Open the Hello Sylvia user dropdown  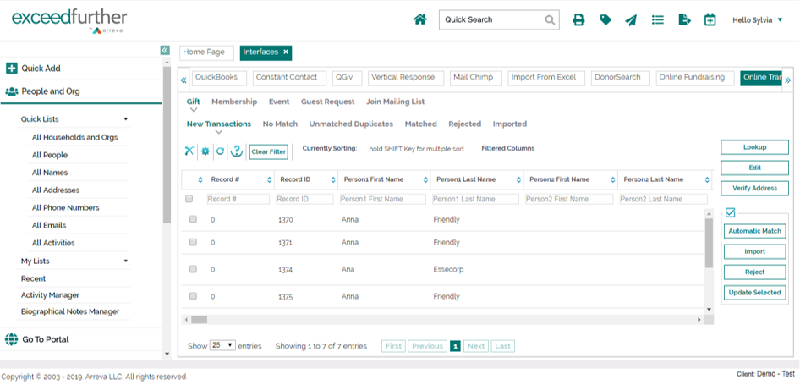[x=757, y=20]
